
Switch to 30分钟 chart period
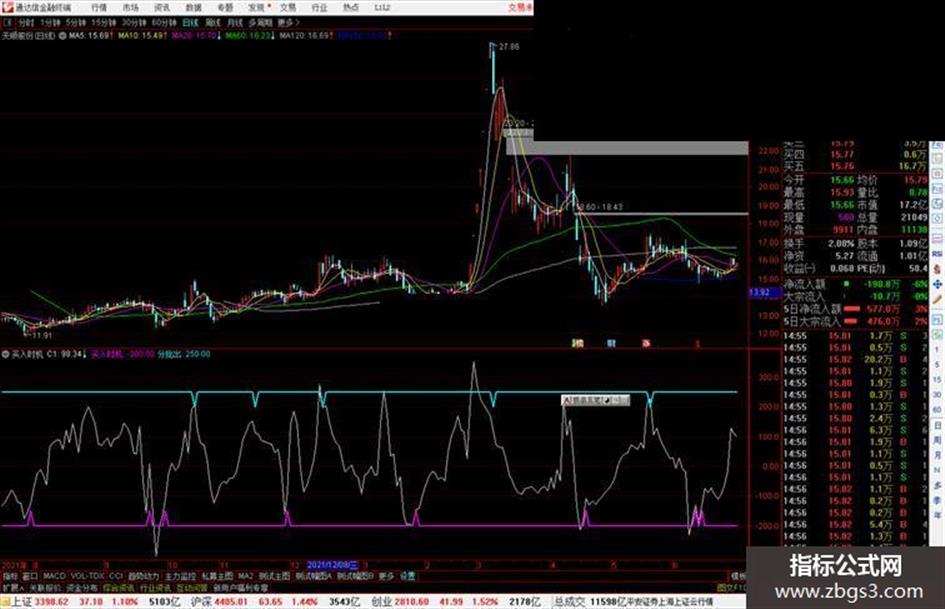point(134,22)
